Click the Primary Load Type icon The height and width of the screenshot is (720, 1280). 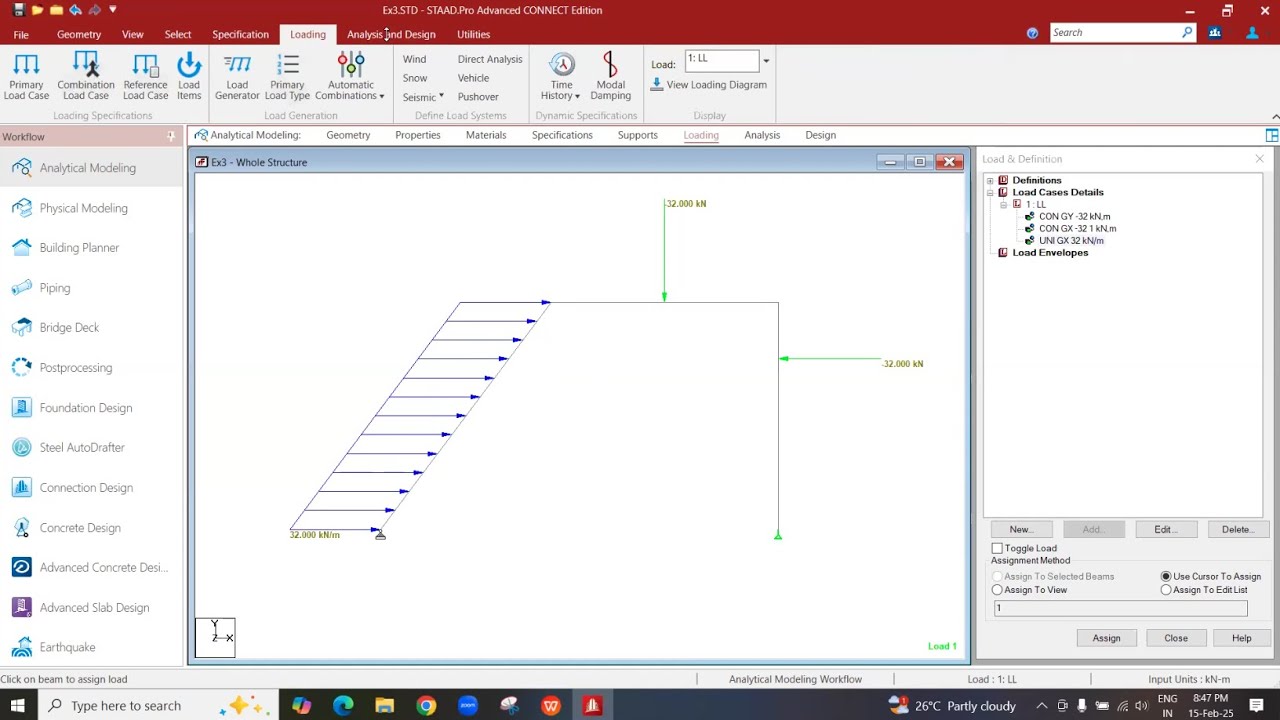[x=287, y=76]
